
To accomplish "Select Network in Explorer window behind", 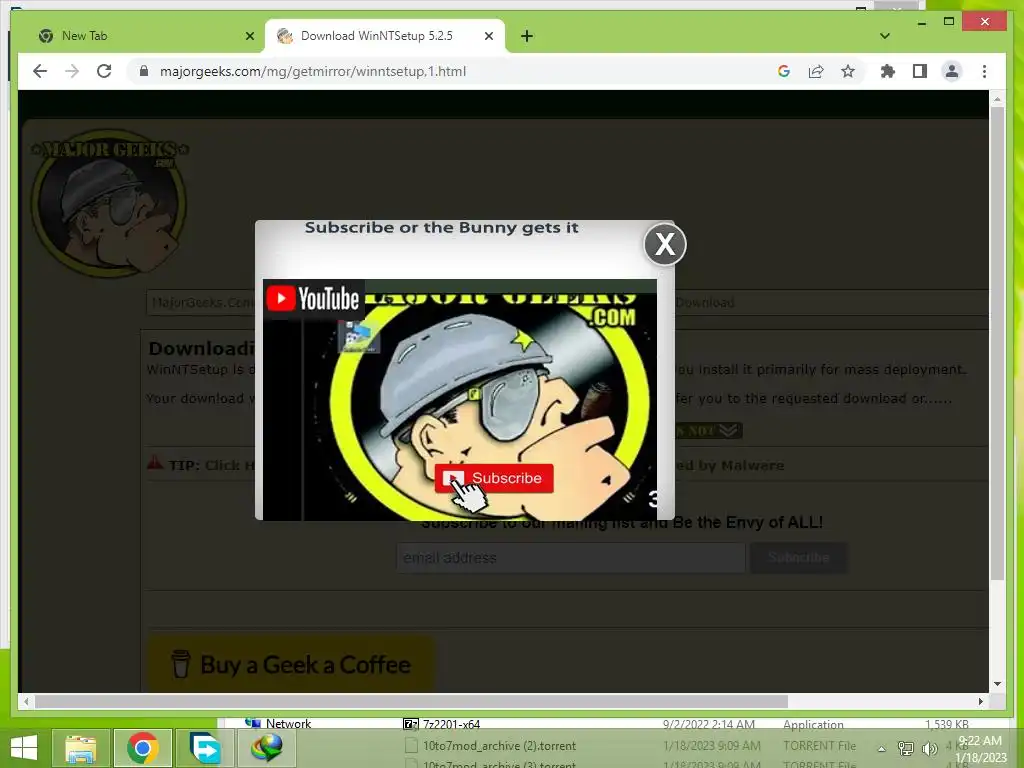I will pyautogui.click(x=288, y=724).
